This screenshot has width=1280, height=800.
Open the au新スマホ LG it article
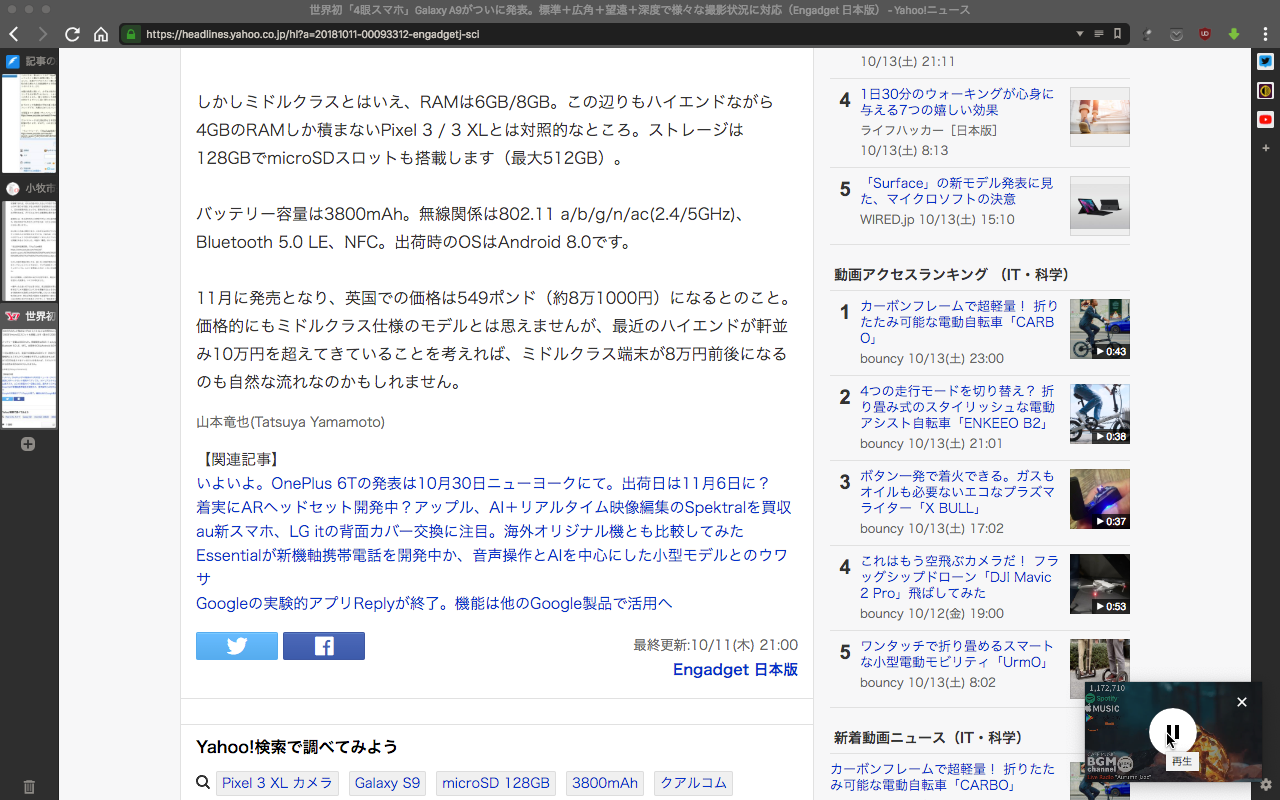coord(470,531)
